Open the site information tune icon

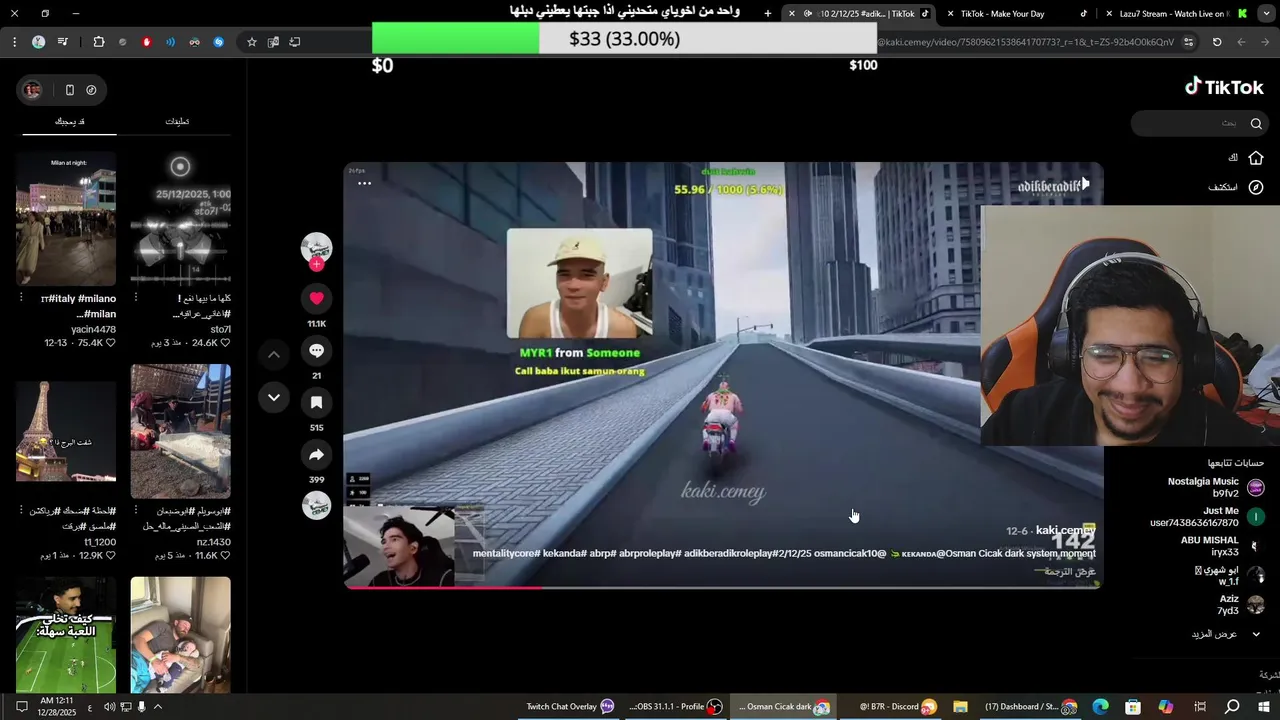1188,42
